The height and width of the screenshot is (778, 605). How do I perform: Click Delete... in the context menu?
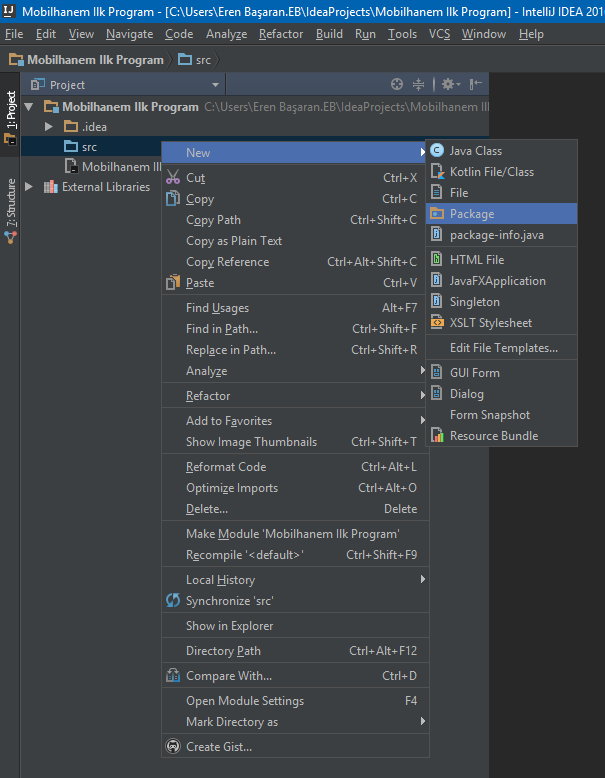295,509
